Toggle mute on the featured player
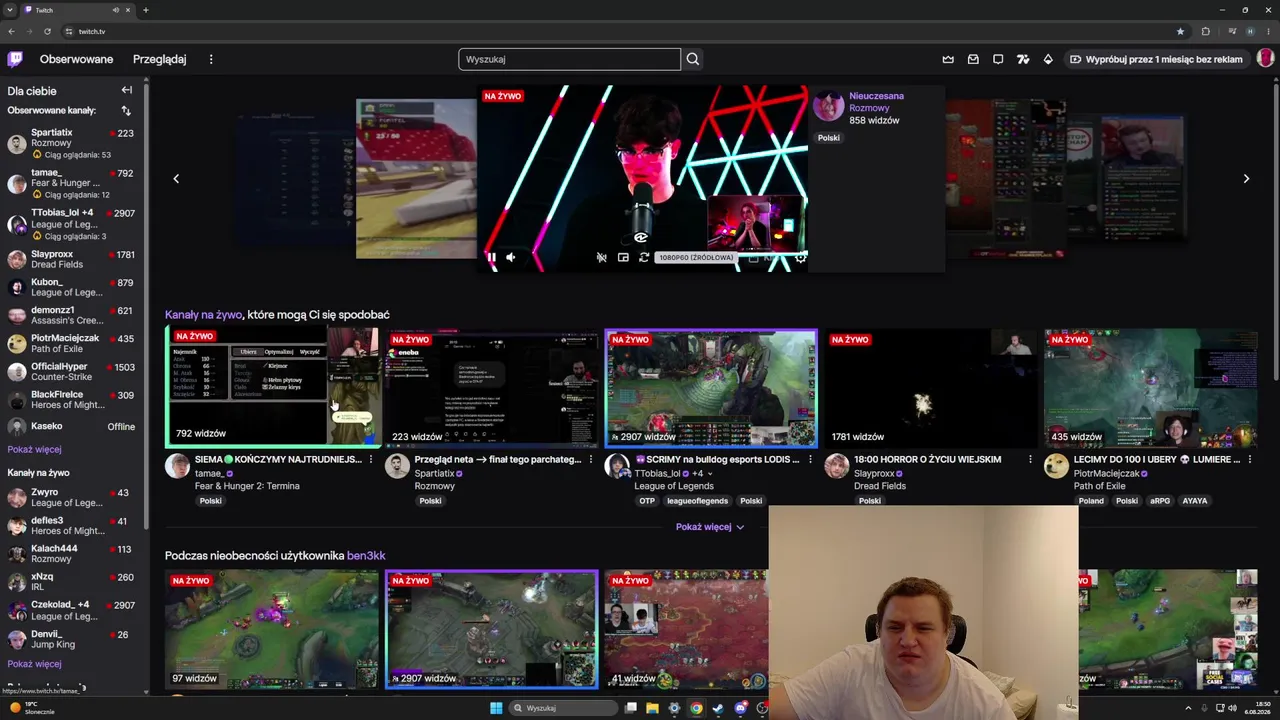 pyautogui.click(x=511, y=258)
